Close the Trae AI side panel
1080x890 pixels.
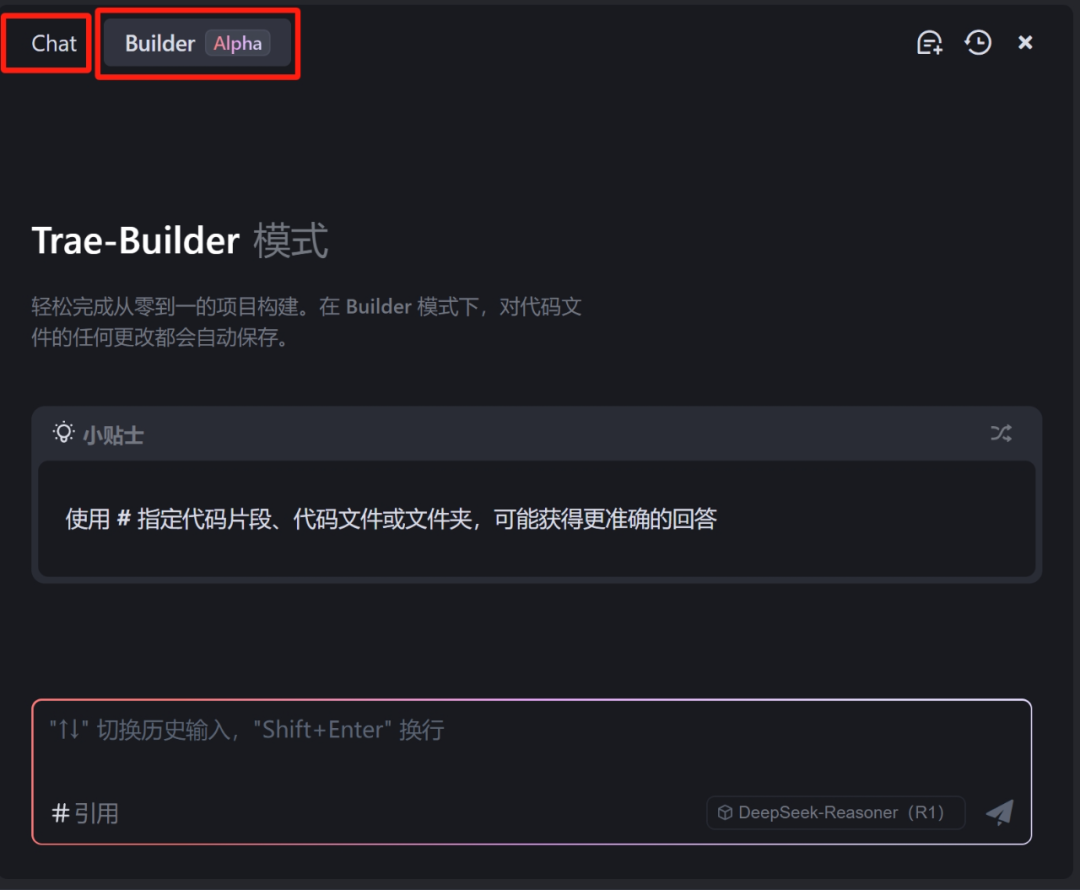(x=1025, y=43)
